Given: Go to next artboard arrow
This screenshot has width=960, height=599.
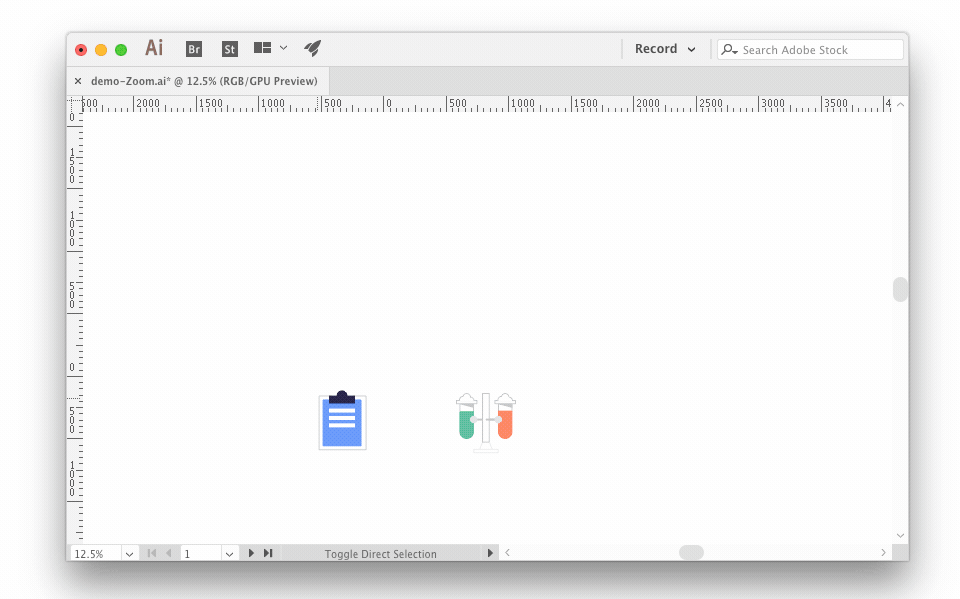Looking at the screenshot, I should (251, 553).
